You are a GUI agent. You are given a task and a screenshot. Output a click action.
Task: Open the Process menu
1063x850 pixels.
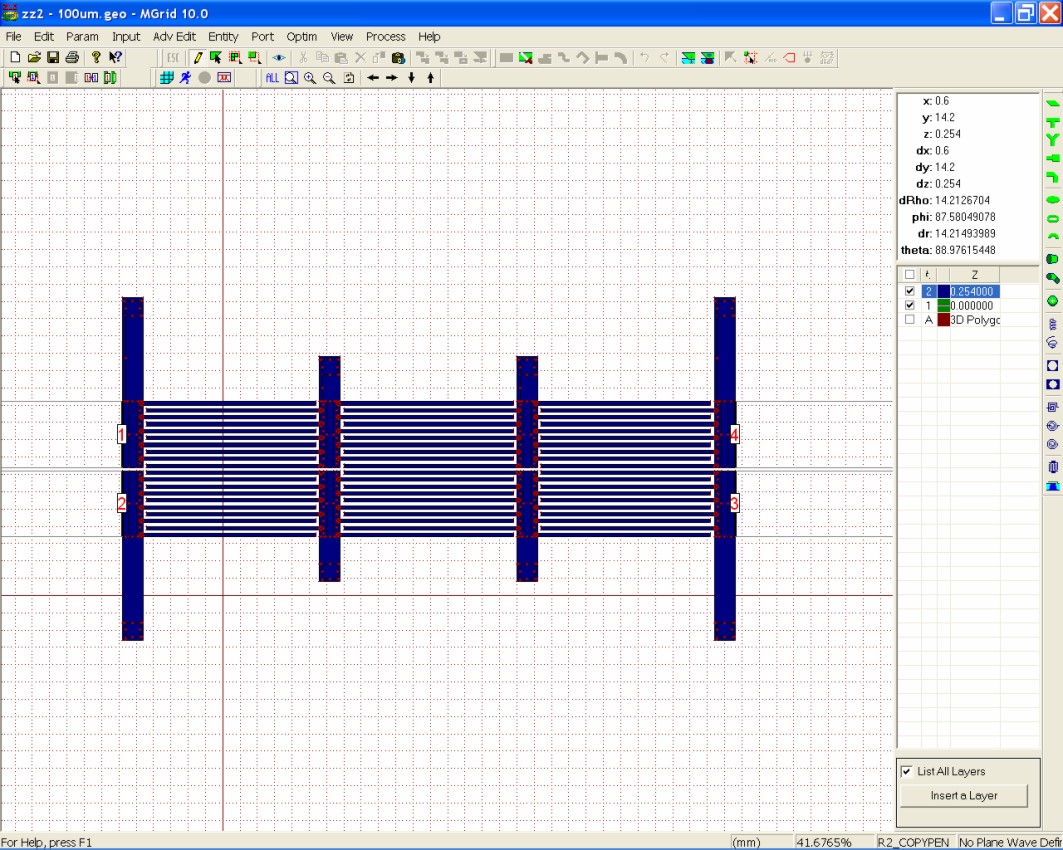coord(385,37)
